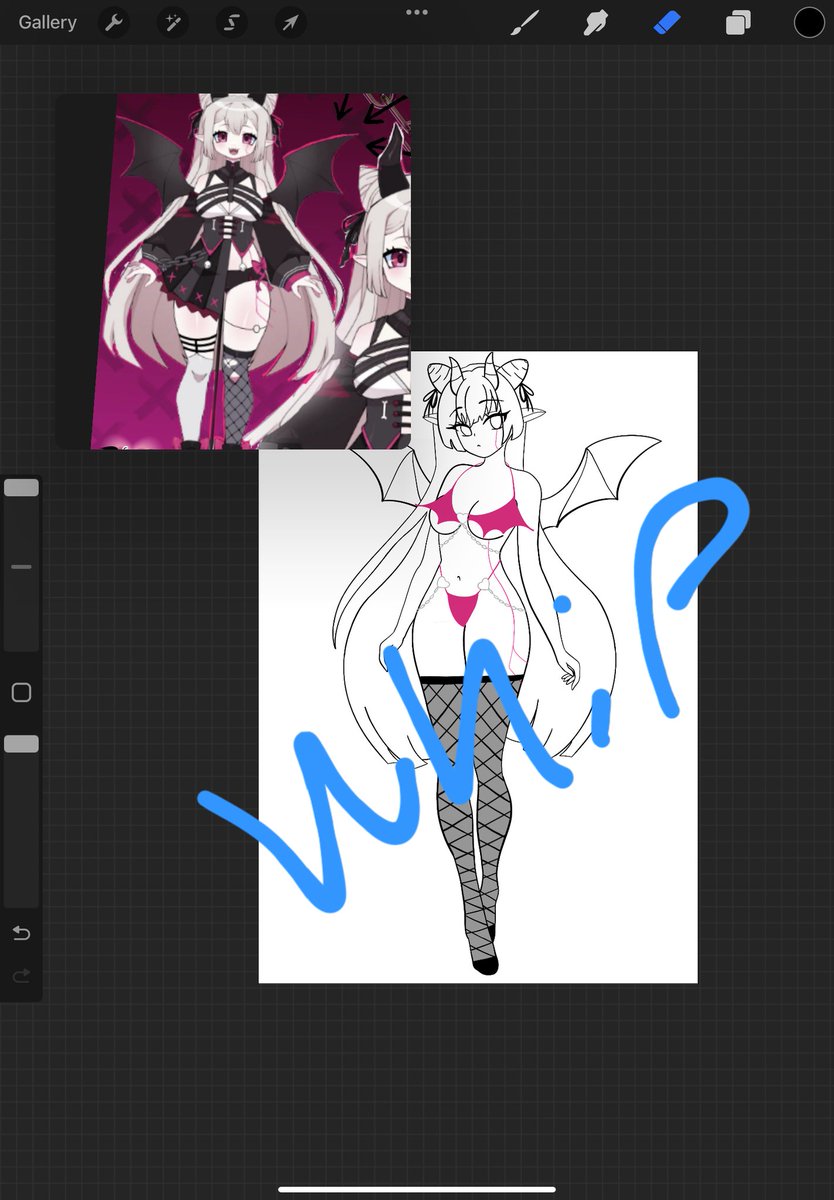Tap the three-dot menu at top center
Viewport: 834px width, 1200px height.
(417, 12)
